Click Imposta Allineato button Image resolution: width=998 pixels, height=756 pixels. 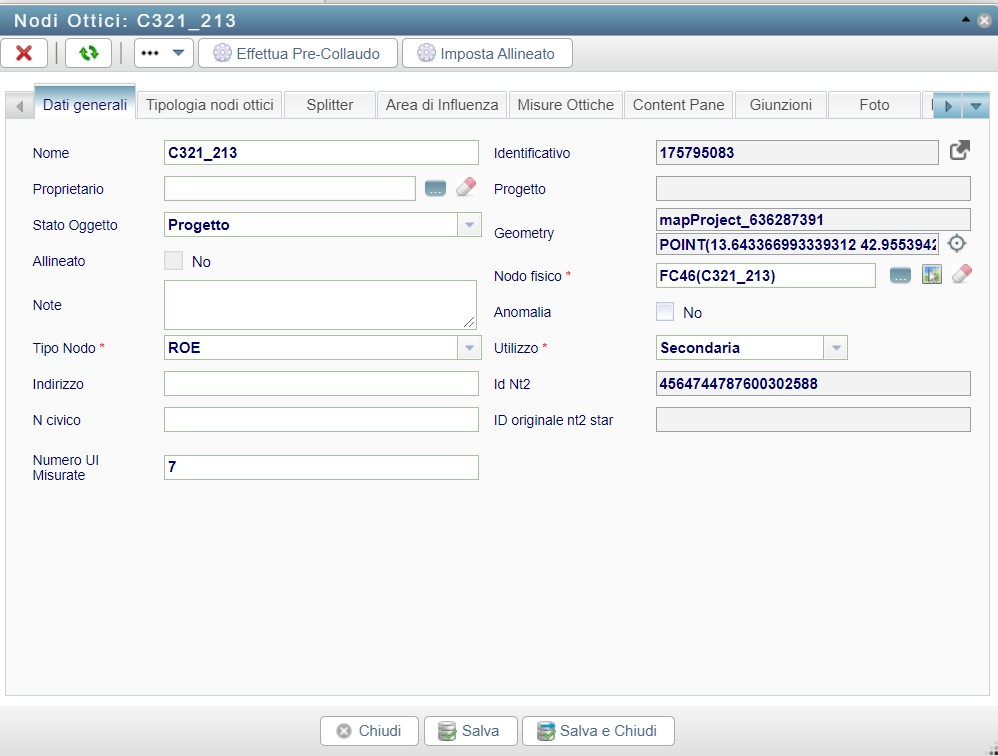click(x=487, y=53)
